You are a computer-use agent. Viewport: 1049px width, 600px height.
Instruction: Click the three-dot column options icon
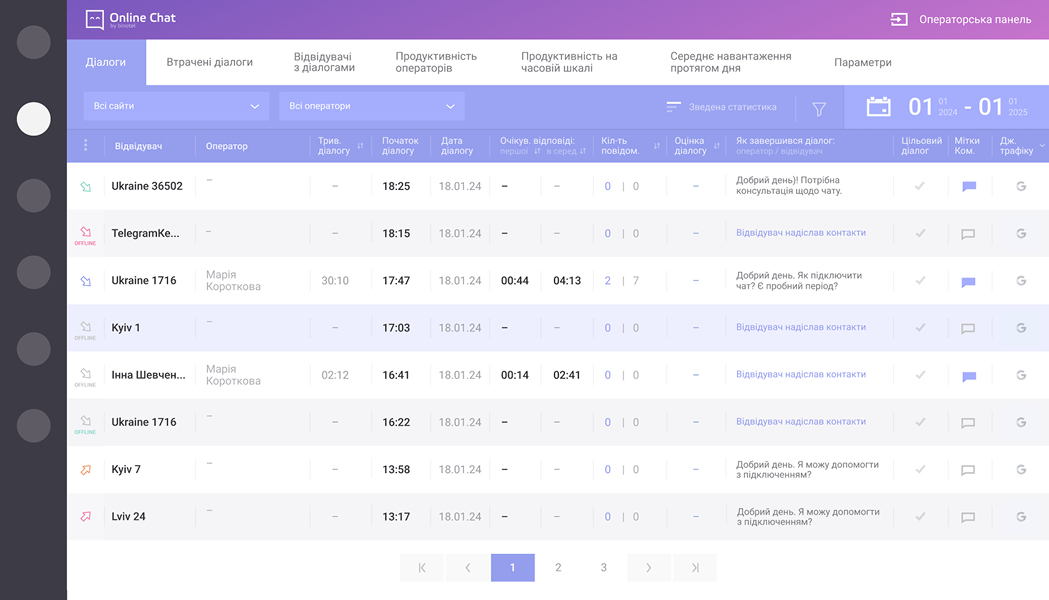point(85,146)
